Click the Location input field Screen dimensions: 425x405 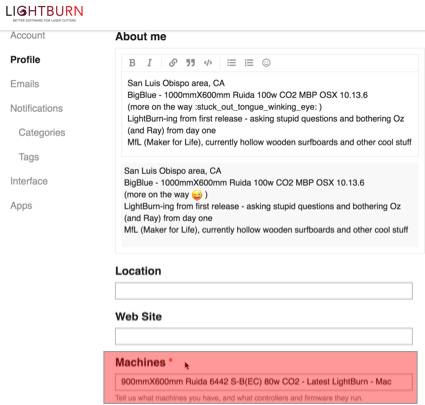tap(264, 291)
